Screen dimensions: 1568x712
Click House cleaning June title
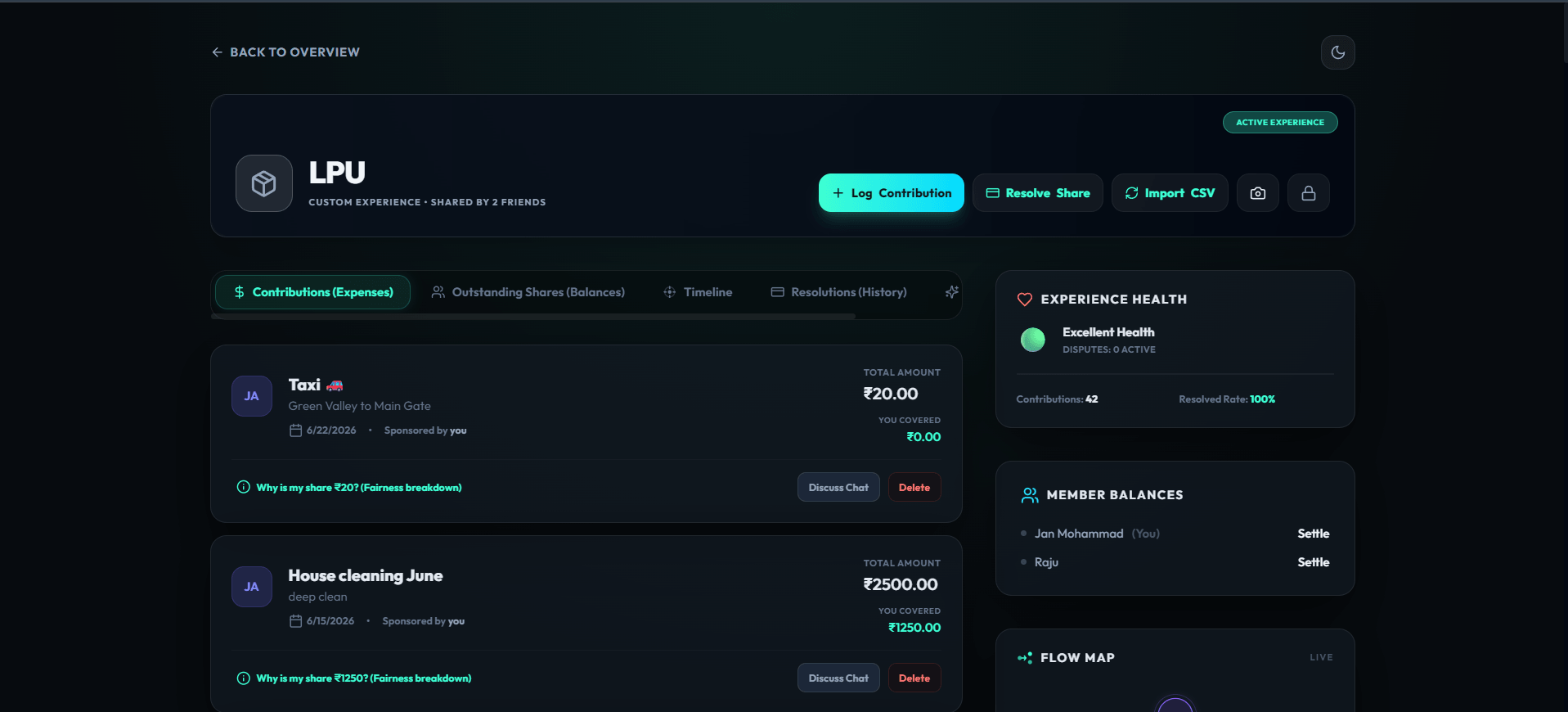click(x=365, y=575)
